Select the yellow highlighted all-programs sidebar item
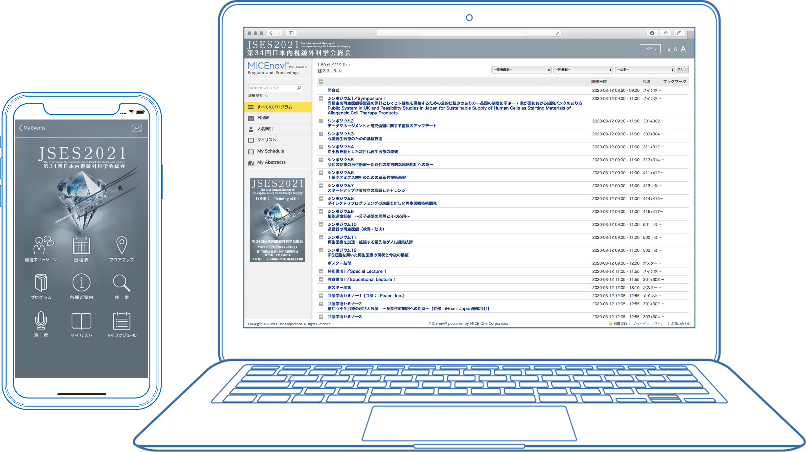806x452 pixels. pyautogui.click(x=278, y=107)
